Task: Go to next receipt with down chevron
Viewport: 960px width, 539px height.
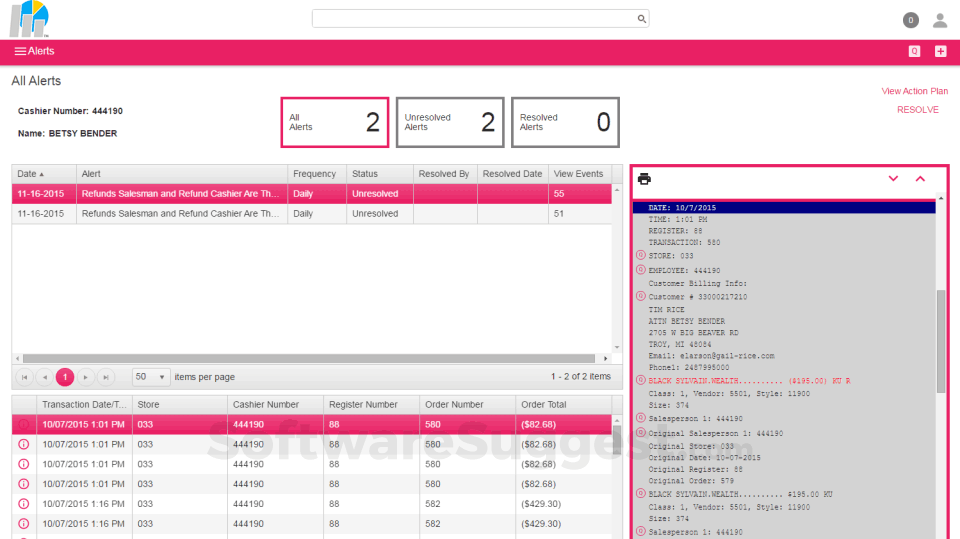Action: point(893,179)
